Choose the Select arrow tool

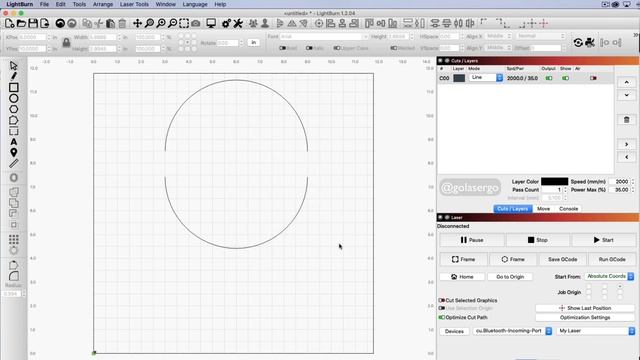[13, 66]
